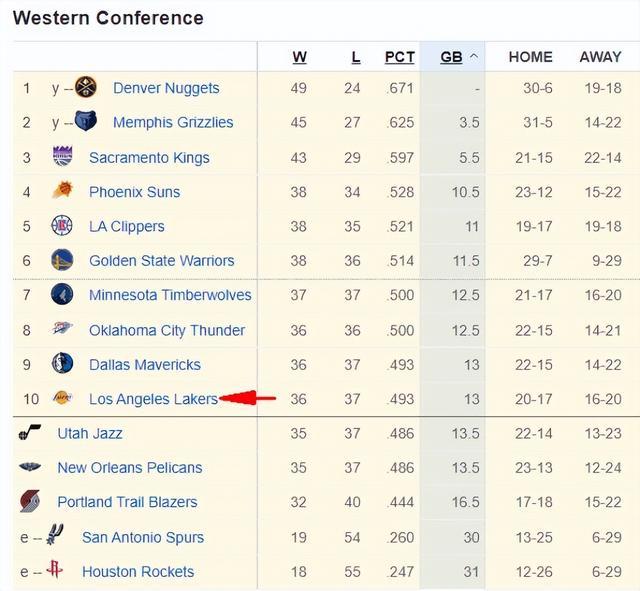Open the Oklahoma City Thunder link

[x=167, y=330]
